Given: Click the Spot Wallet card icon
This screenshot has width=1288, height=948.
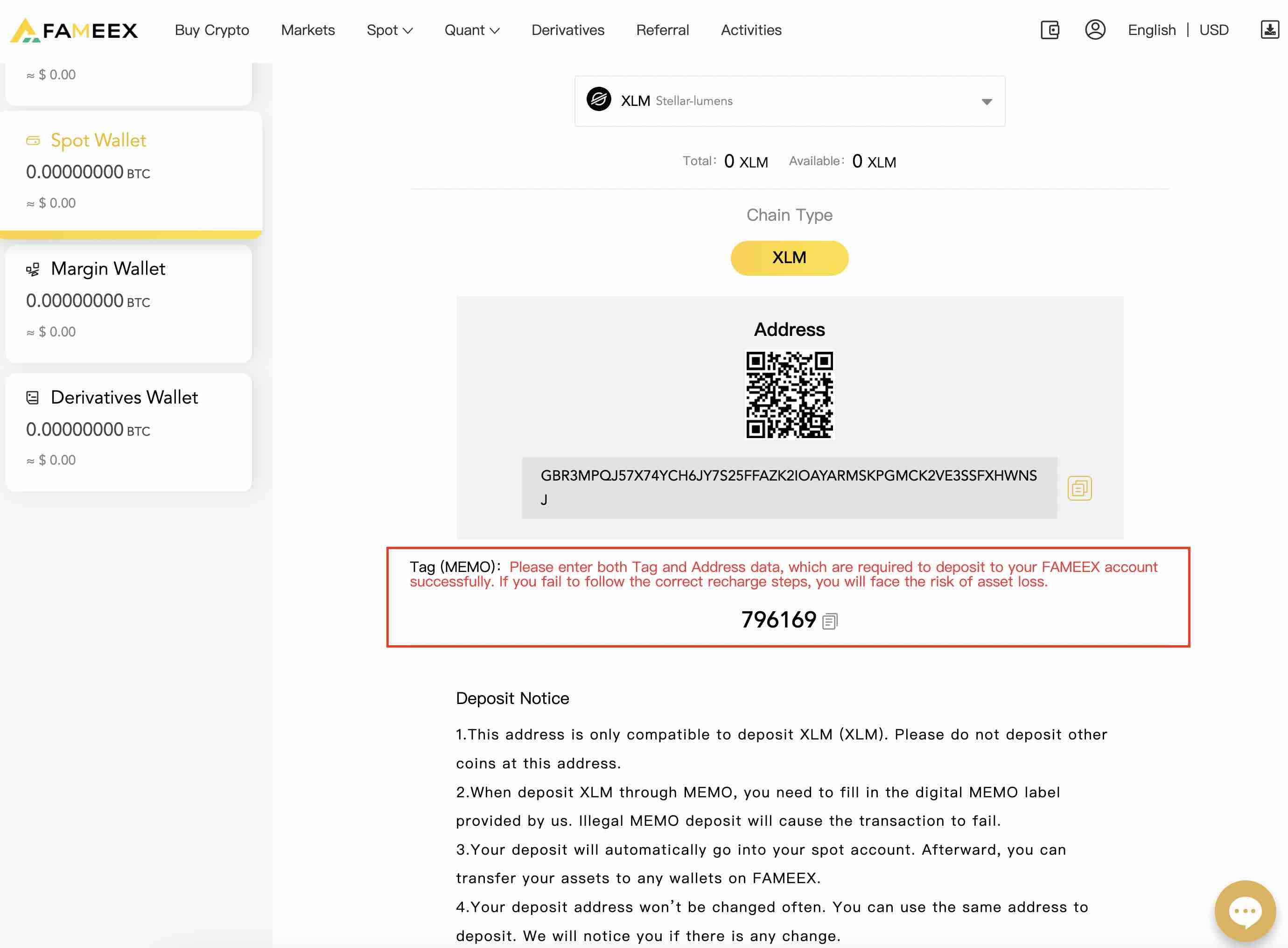Looking at the screenshot, I should pos(33,140).
